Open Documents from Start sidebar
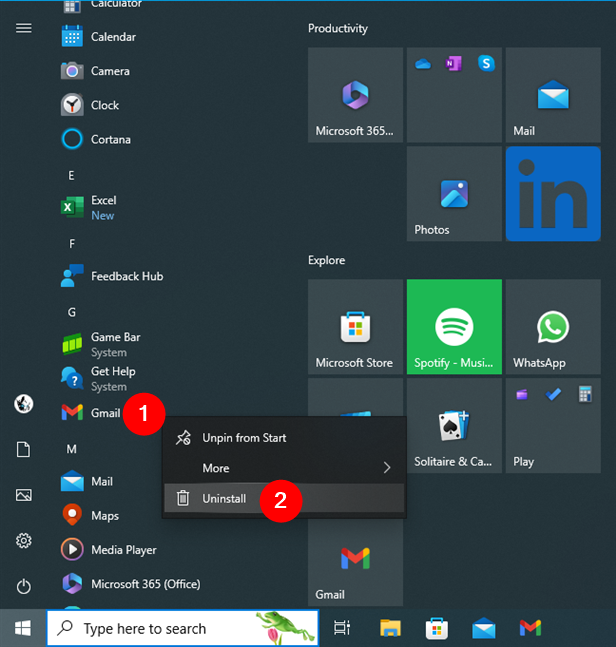Screen dimensions: 616x647 [24, 449]
